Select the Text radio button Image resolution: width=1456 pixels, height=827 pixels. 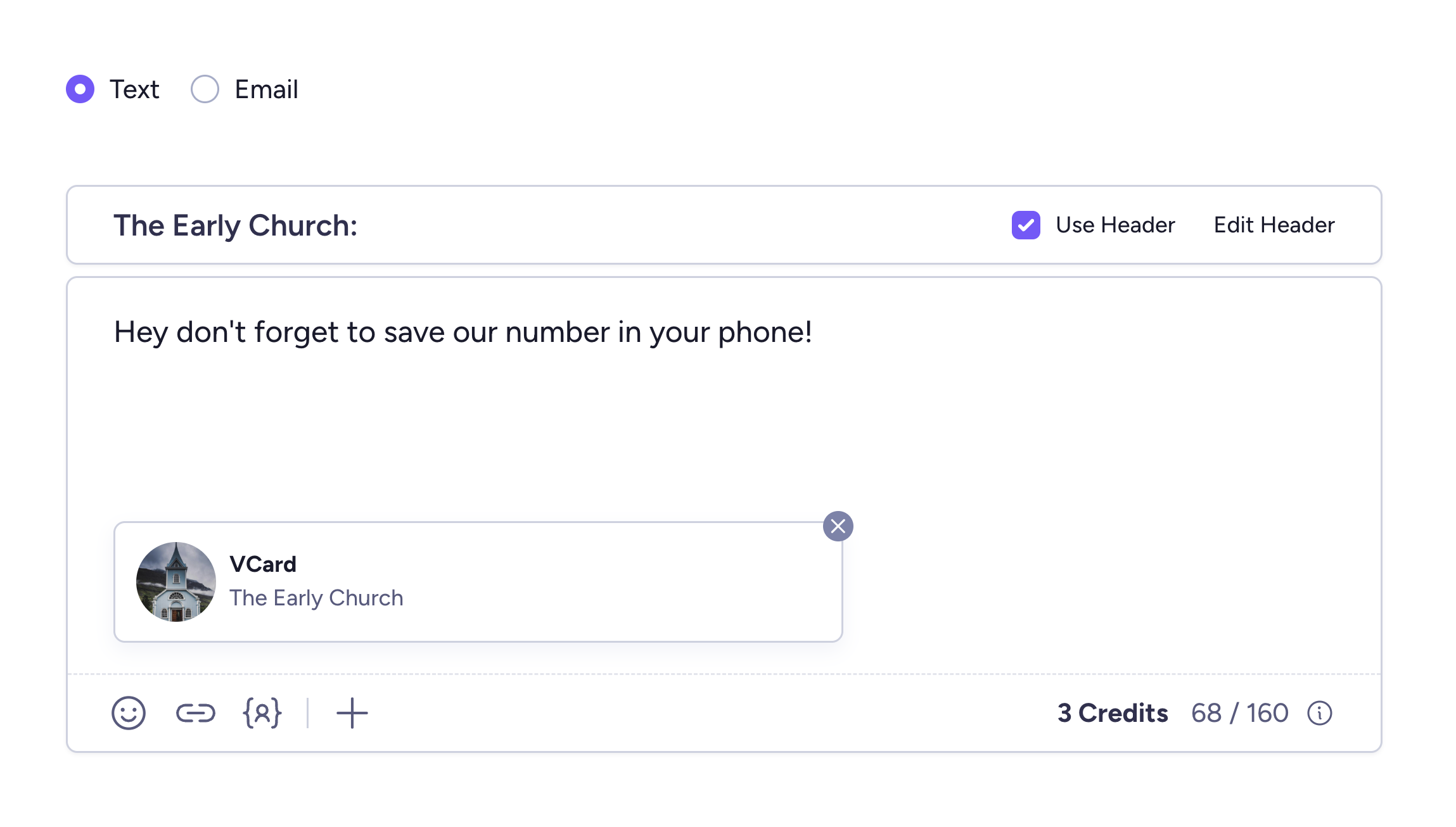[x=80, y=89]
